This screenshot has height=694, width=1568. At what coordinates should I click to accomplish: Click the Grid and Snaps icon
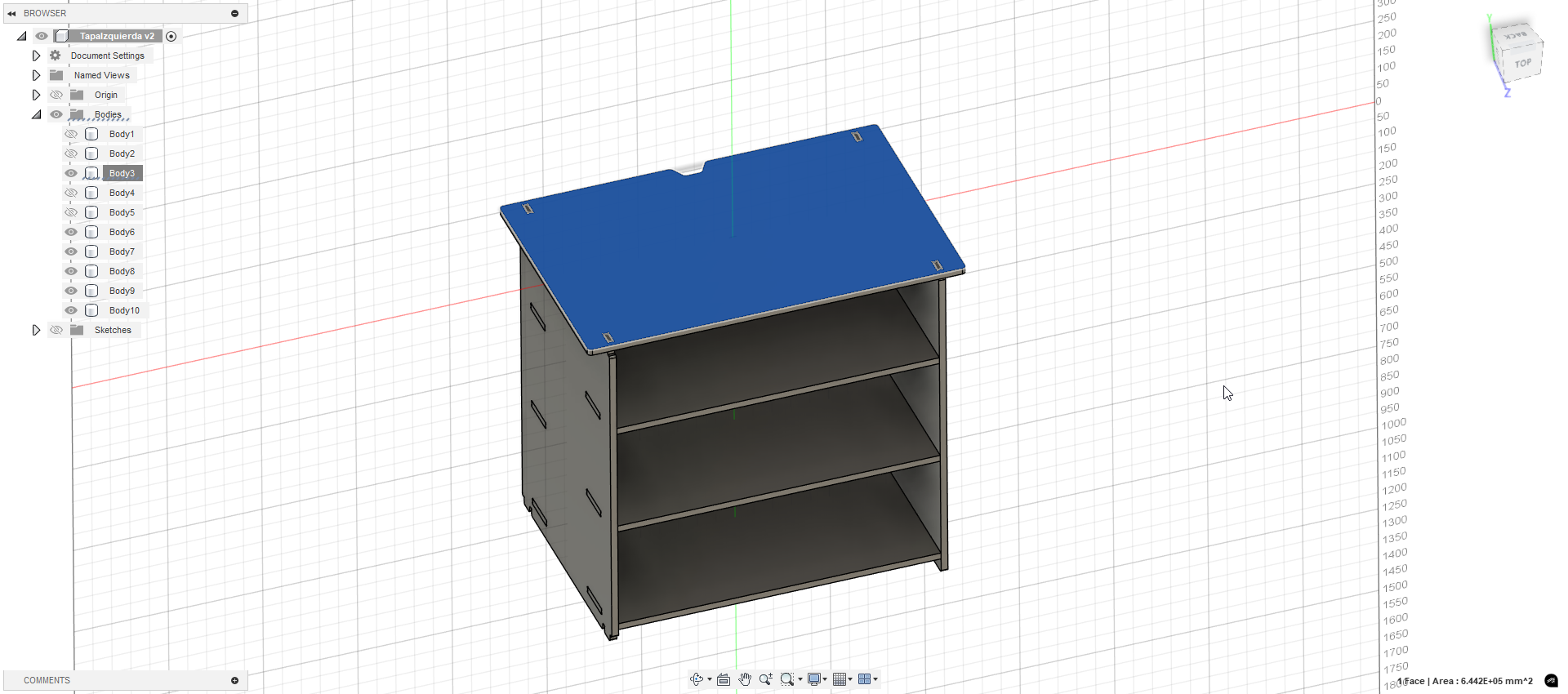839,679
